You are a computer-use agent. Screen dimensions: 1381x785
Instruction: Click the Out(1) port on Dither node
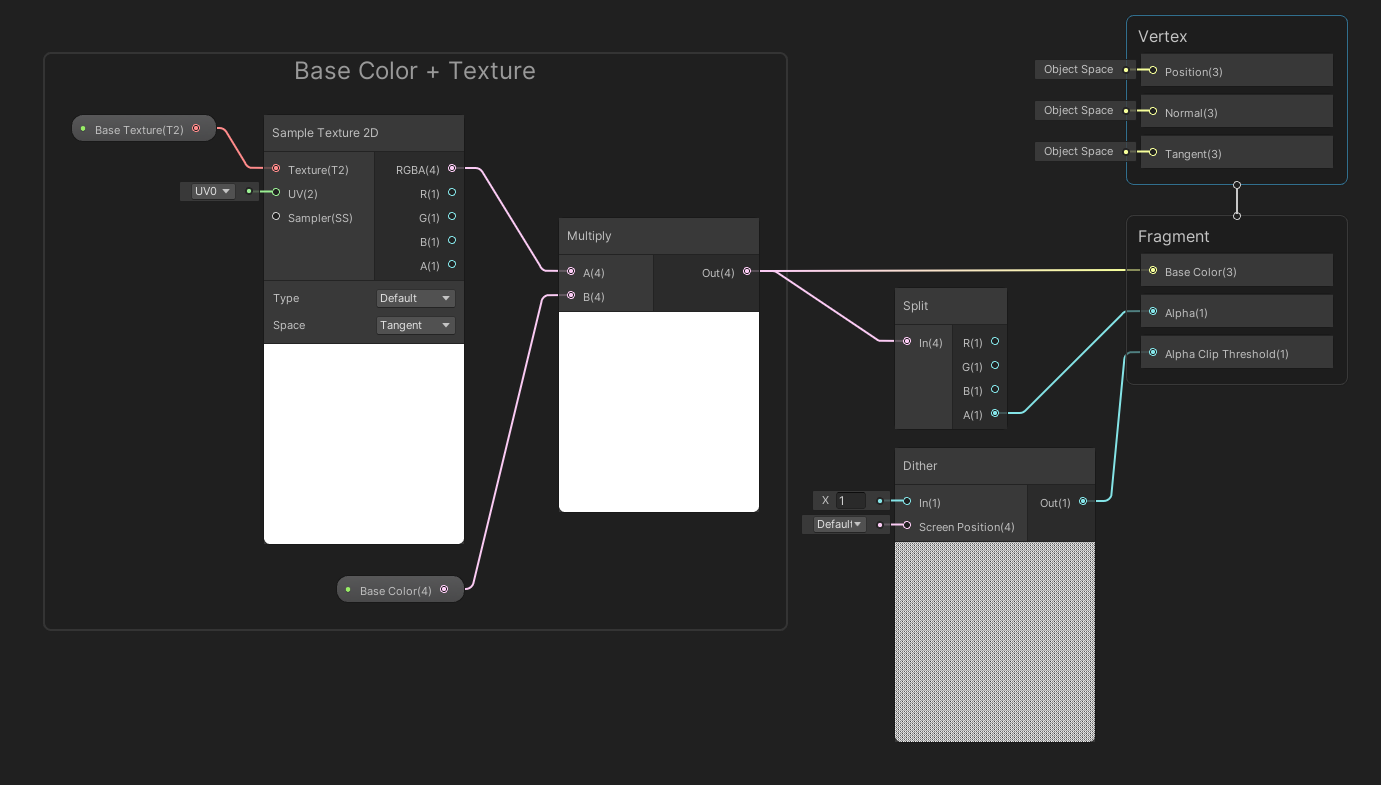pos(1083,503)
